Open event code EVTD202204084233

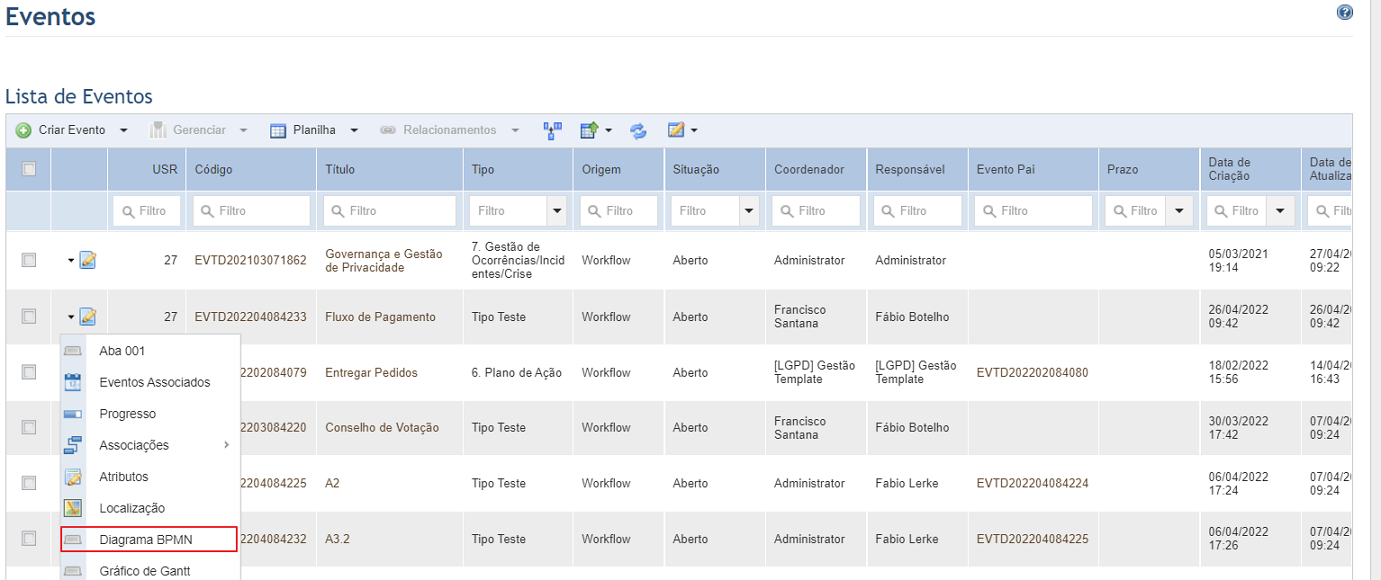[x=251, y=317]
